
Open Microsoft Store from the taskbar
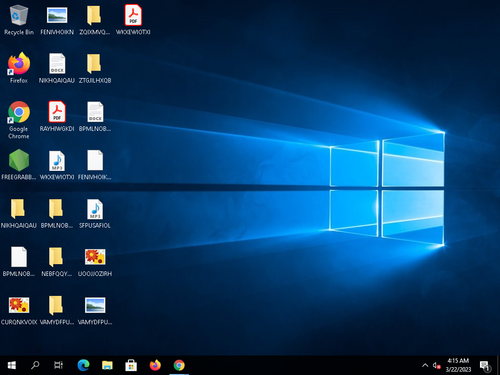pyautogui.click(x=131, y=365)
